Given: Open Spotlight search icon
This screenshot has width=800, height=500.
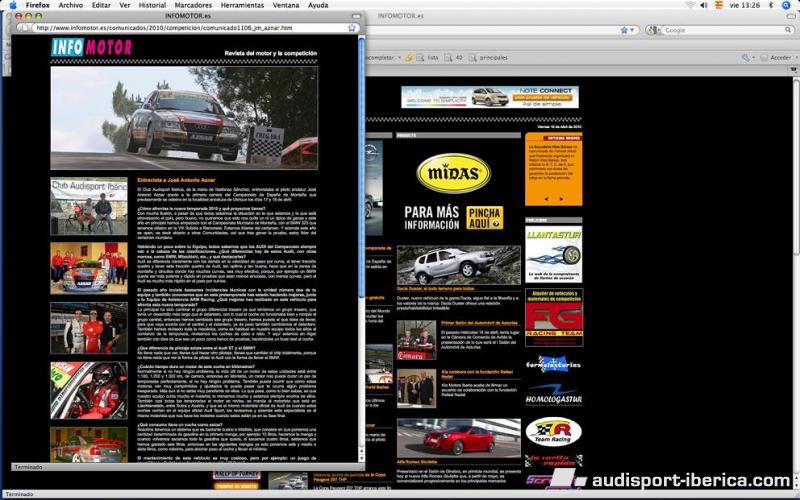Looking at the screenshot, I should pos(786,5).
